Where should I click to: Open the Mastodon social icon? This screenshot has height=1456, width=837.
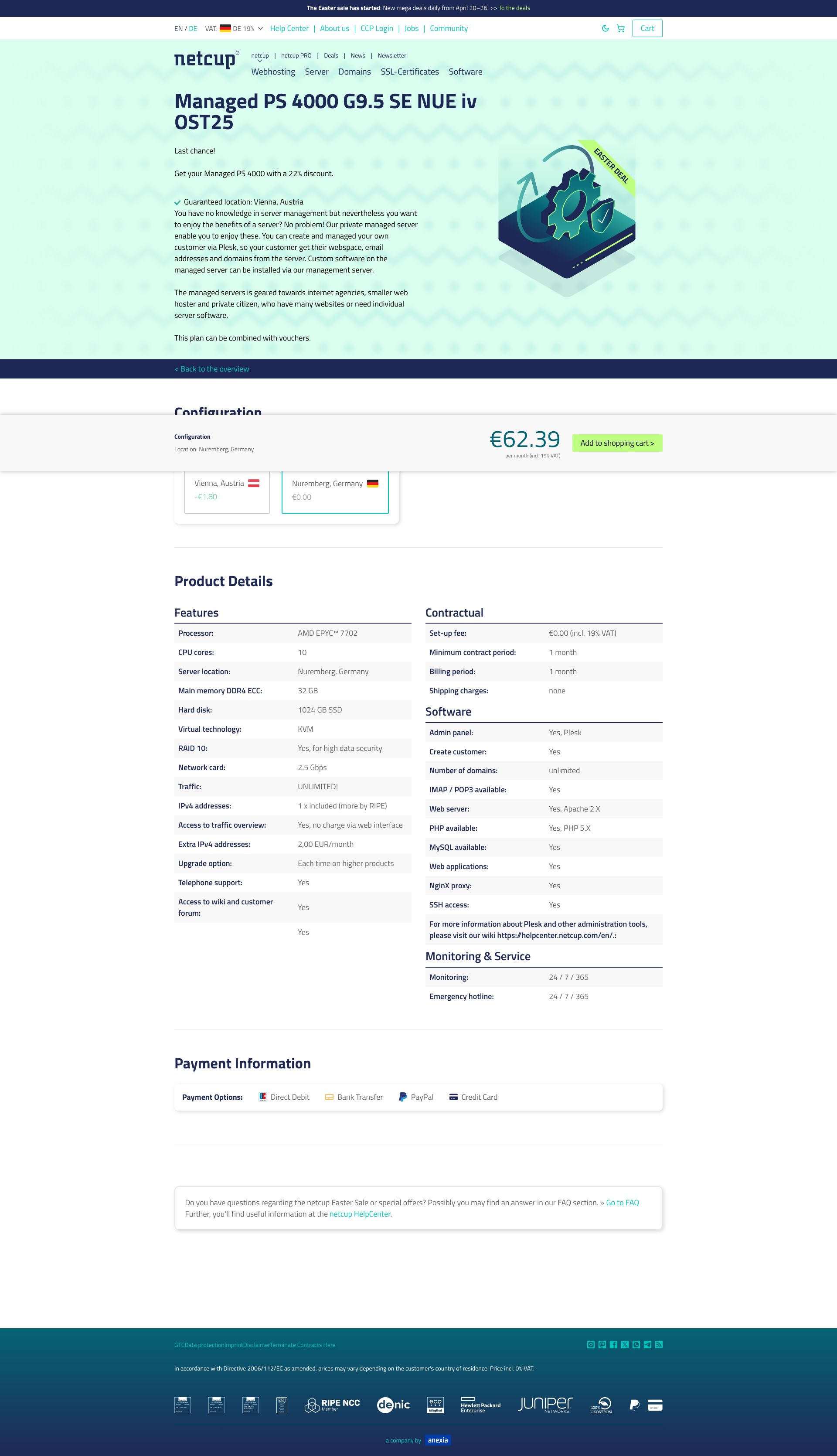click(x=602, y=1344)
